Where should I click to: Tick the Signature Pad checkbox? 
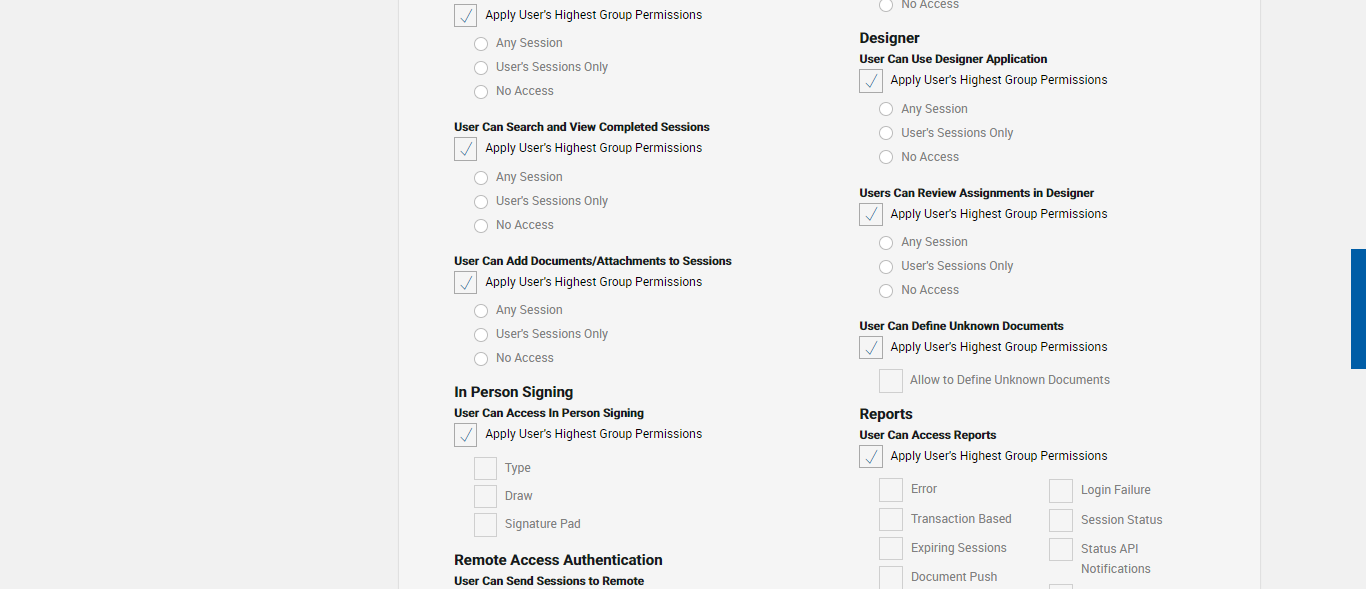tap(485, 524)
